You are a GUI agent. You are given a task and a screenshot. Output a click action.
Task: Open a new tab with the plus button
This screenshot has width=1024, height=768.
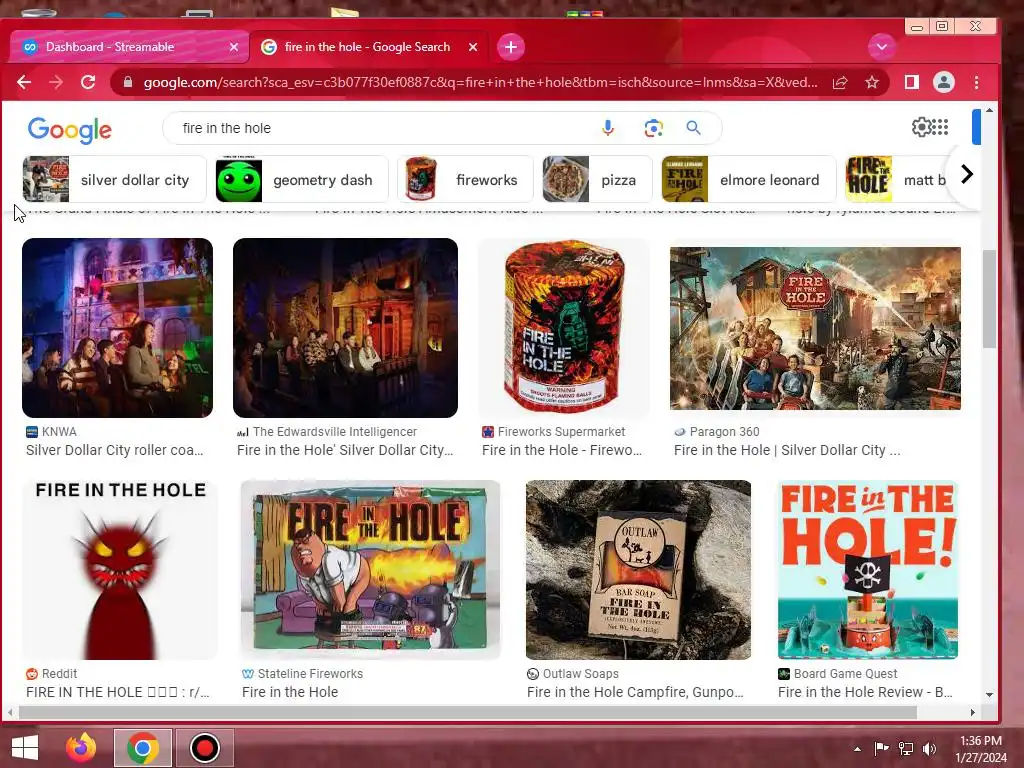coord(511,47)
